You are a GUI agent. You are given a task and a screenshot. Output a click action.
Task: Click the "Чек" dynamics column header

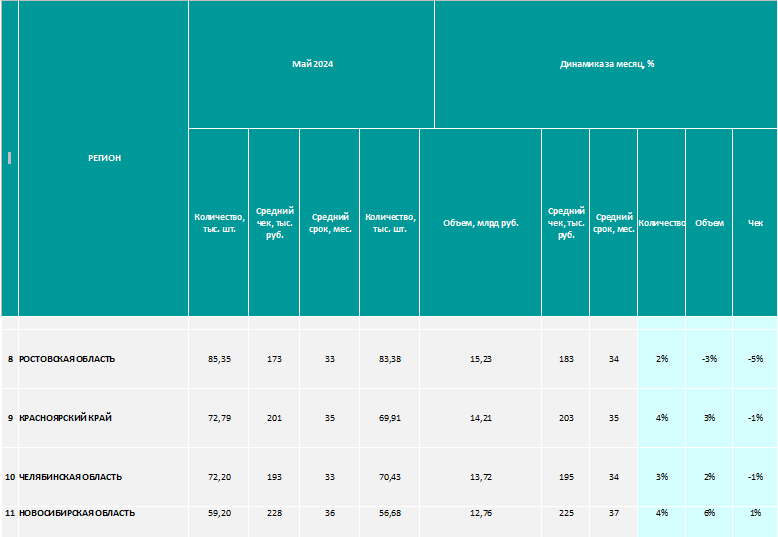pyautogui.click(x=755, y=223)
